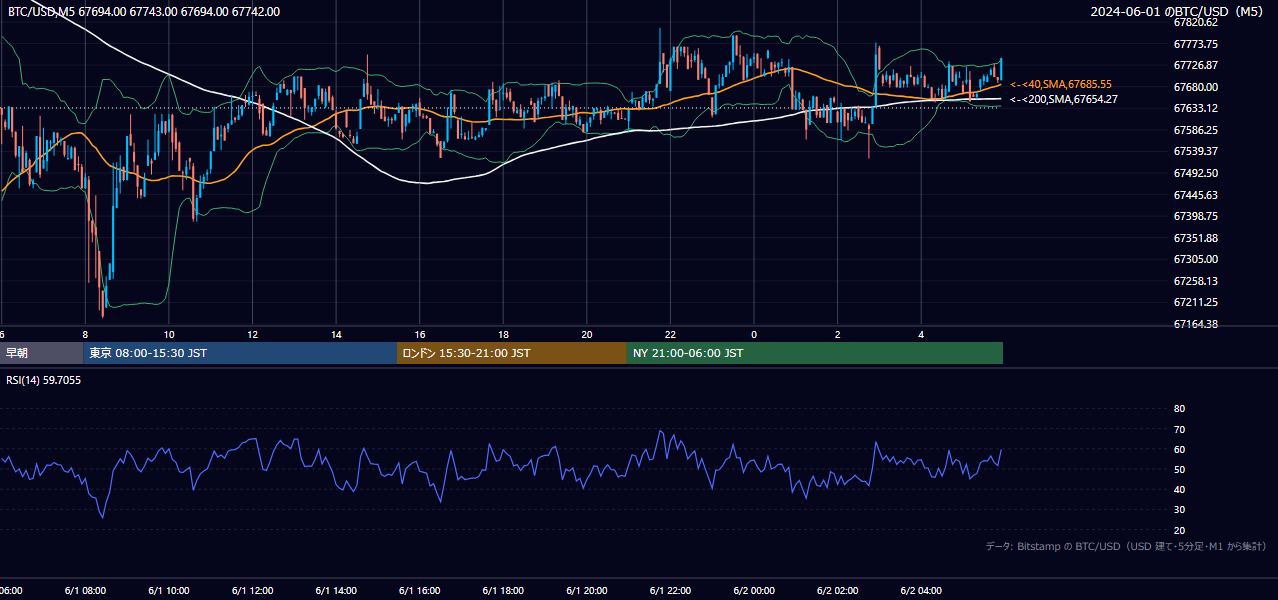The height and width of the screenshot is (600, 1278).
Task: Click the <-<40,SMA,67685.55 label
Action: pos(1061,85)
